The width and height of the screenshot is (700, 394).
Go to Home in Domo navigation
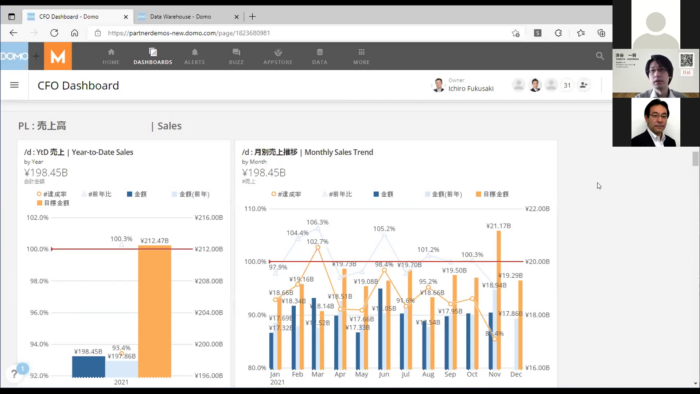[111, 57]
